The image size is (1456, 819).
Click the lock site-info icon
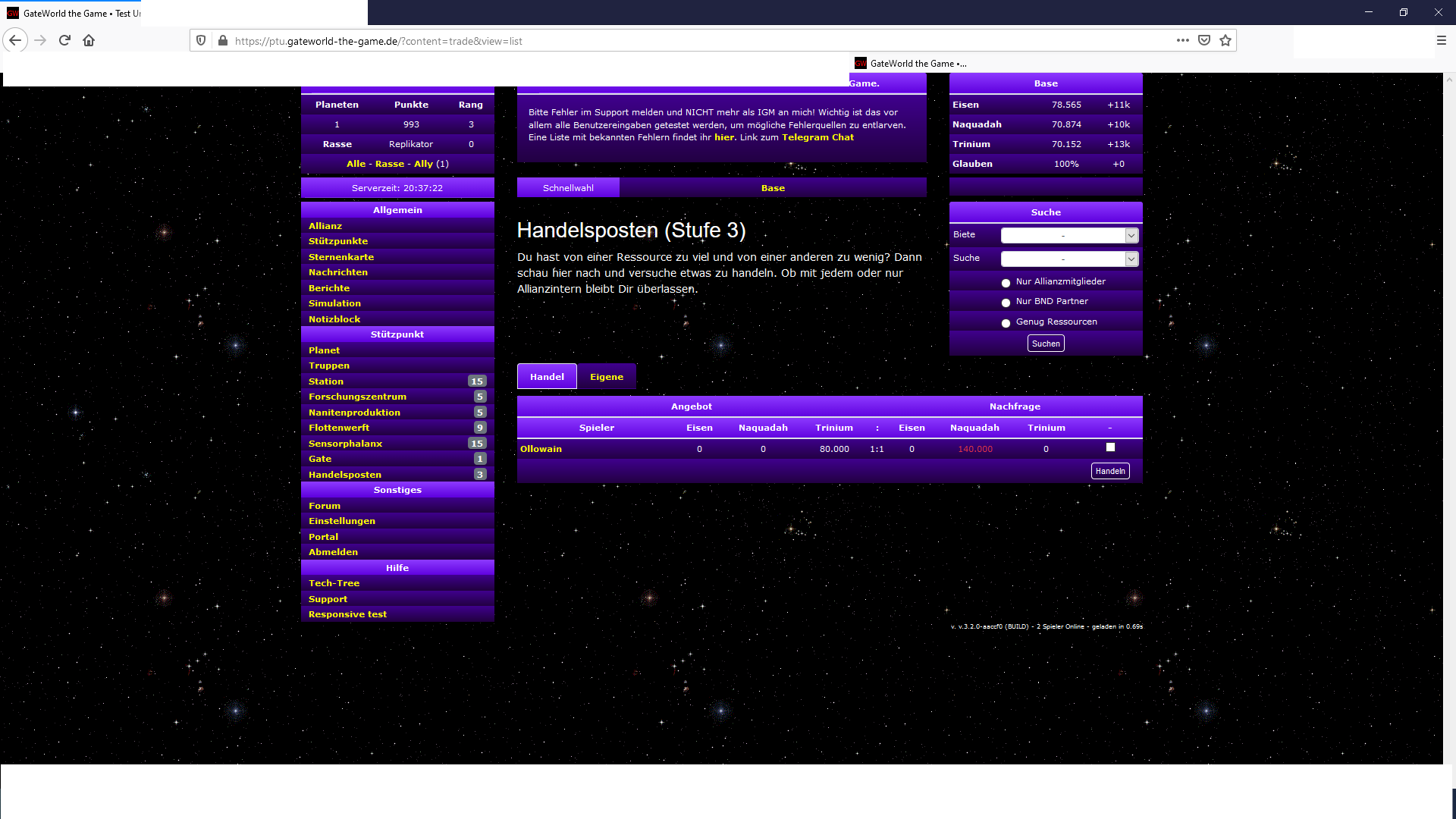pyautogui.click(x=222, y=40)
